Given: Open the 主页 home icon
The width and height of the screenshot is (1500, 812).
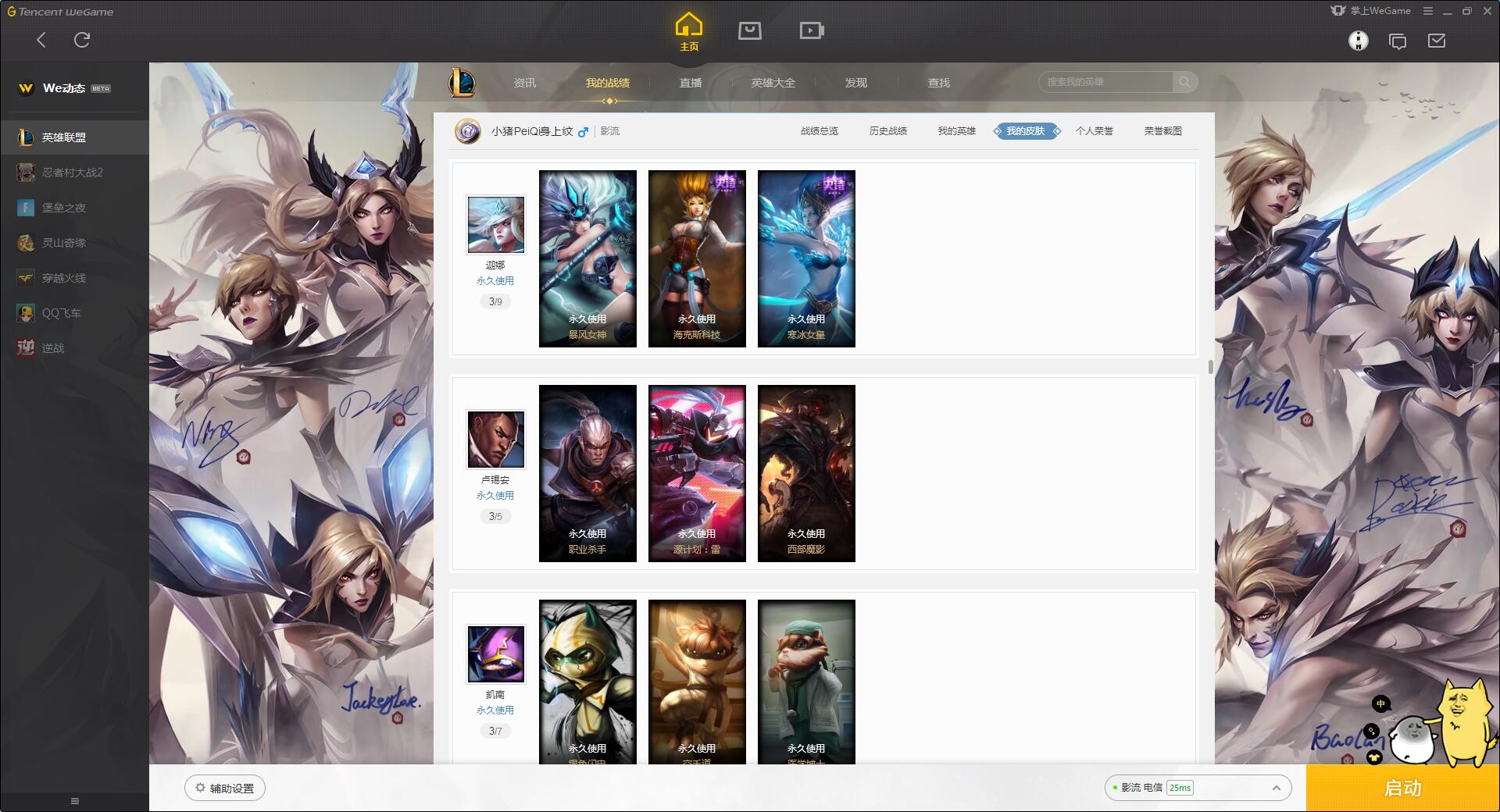Looking at the screenshot, I should point(688,32).
